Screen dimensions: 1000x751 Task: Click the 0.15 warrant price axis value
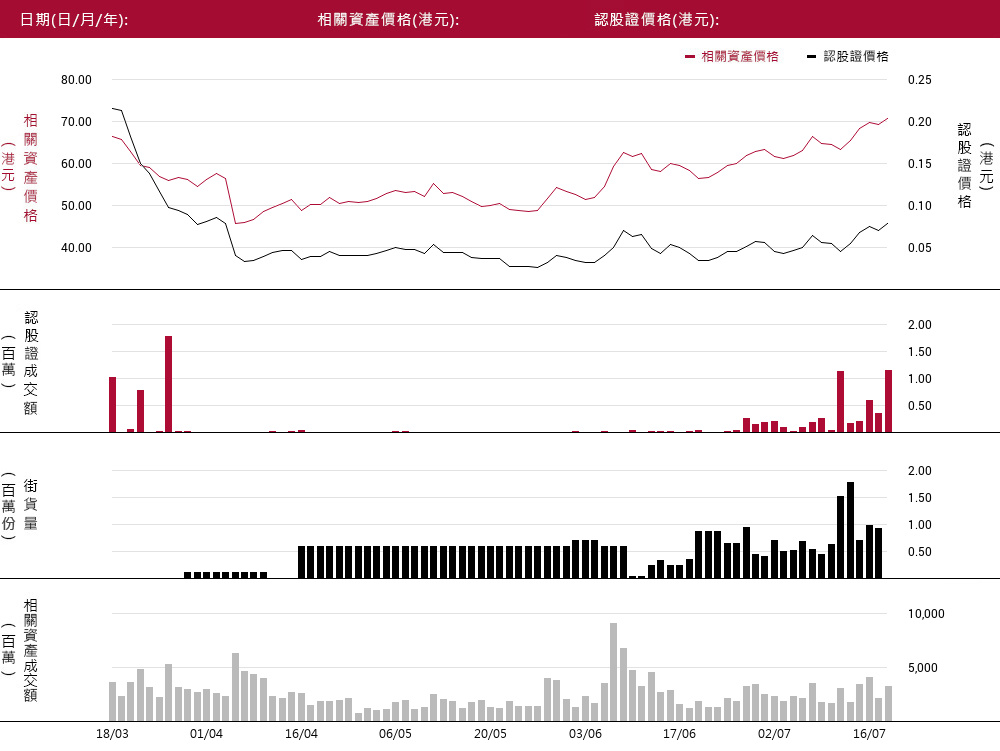click(920, 164)
